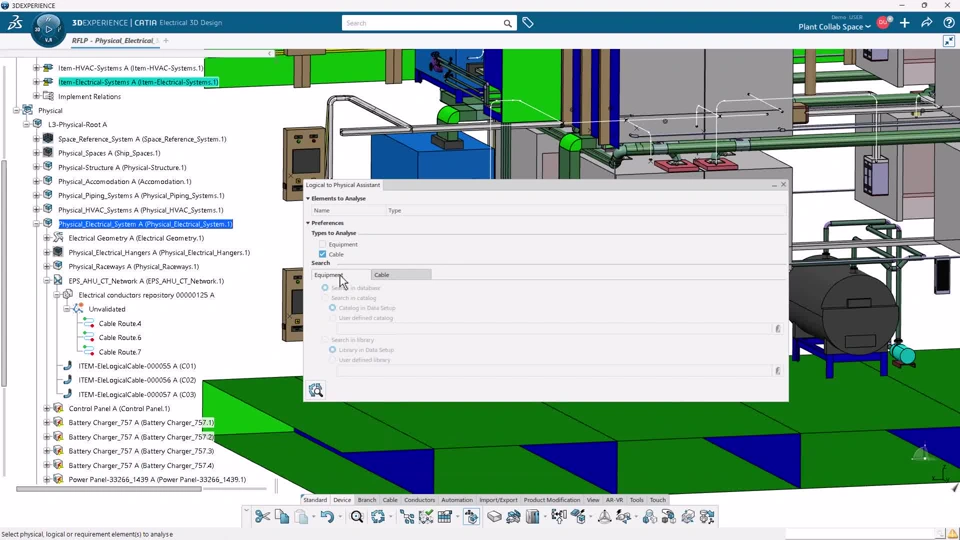Click the compass triad icon in toolbar

[604, 517]
